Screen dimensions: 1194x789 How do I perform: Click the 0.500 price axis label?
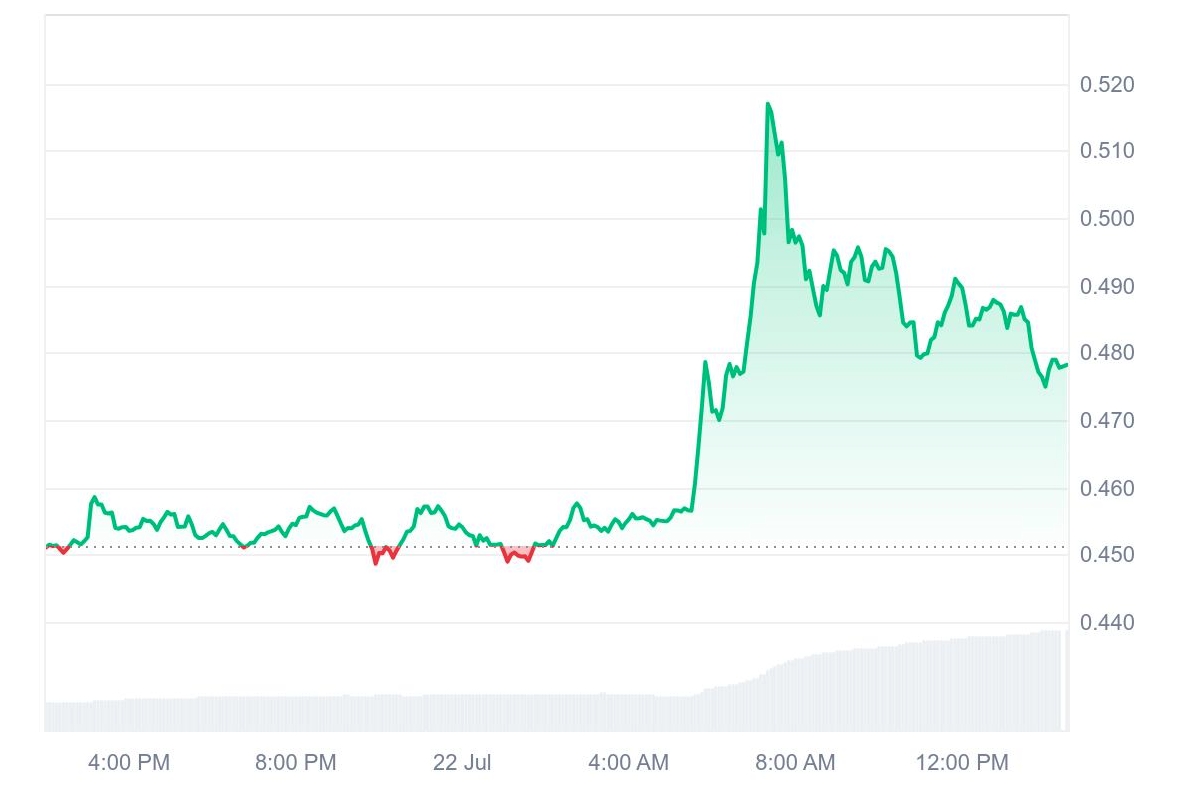click(1107, 219)
